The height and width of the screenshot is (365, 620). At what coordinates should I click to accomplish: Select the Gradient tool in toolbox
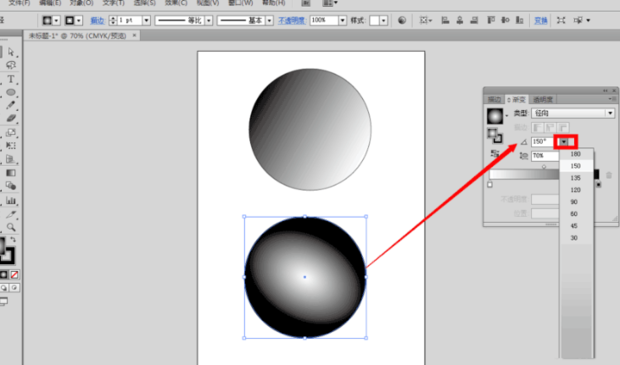click(11, 173)
